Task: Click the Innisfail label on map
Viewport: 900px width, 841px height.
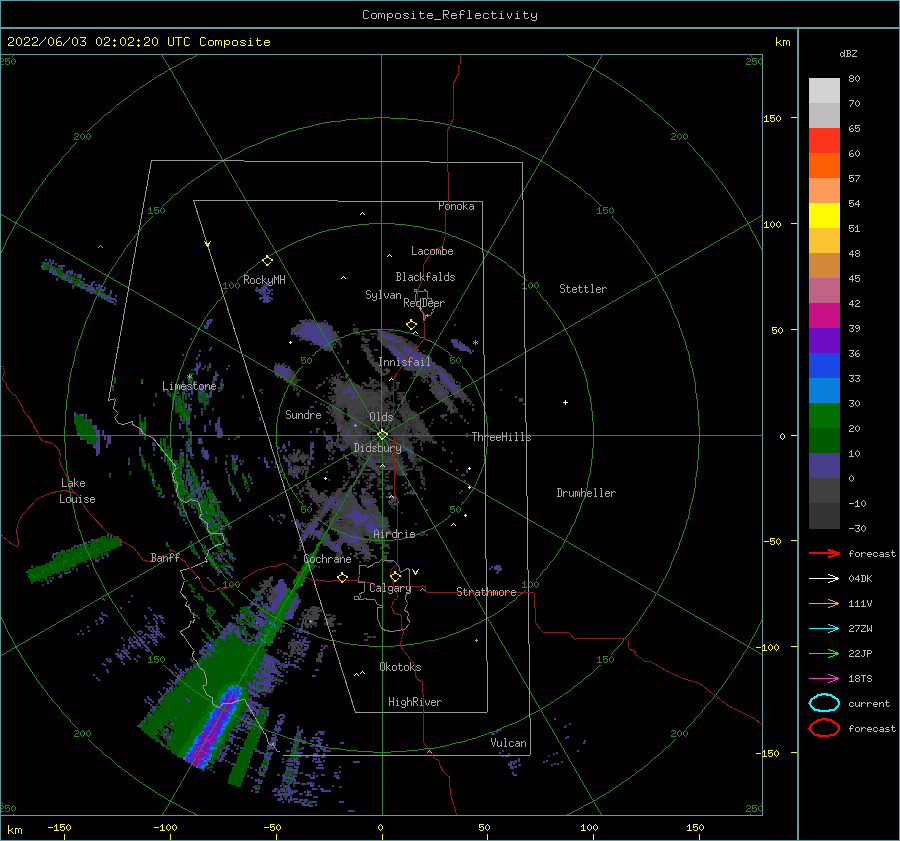Action: tap(405, 362)
